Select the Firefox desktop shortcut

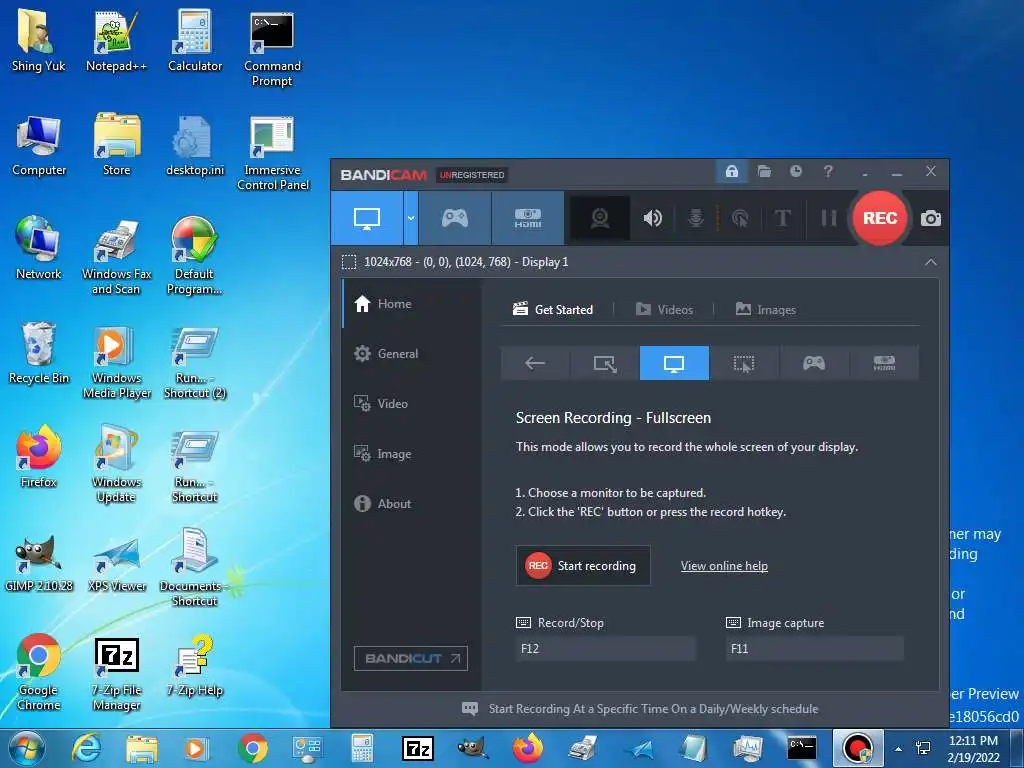[x=39, y=456]
